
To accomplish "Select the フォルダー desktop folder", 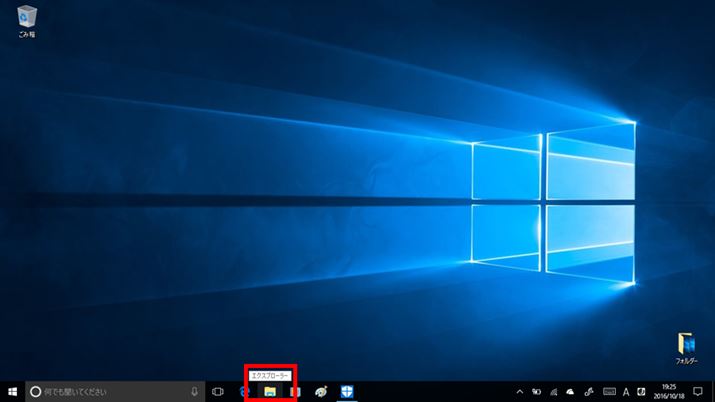I will point(686,347).
